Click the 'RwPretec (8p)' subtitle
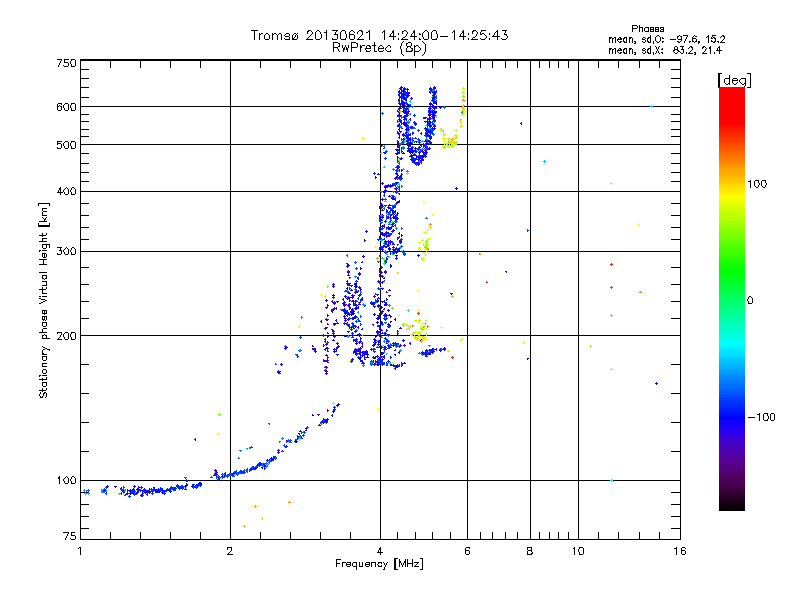 coord(379,48)
